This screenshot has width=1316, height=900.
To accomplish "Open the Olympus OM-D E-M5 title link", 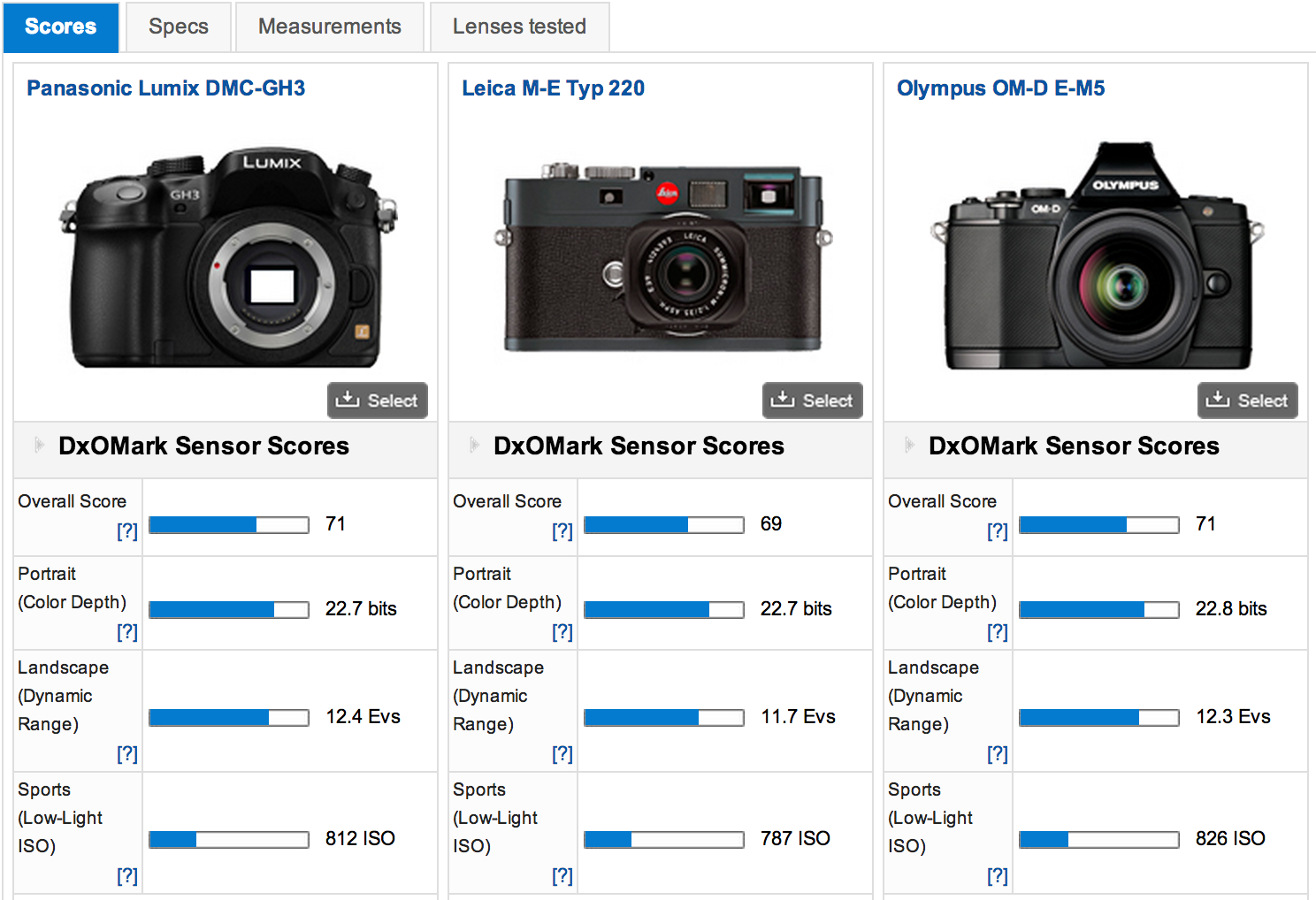I will click(1001, 88).
